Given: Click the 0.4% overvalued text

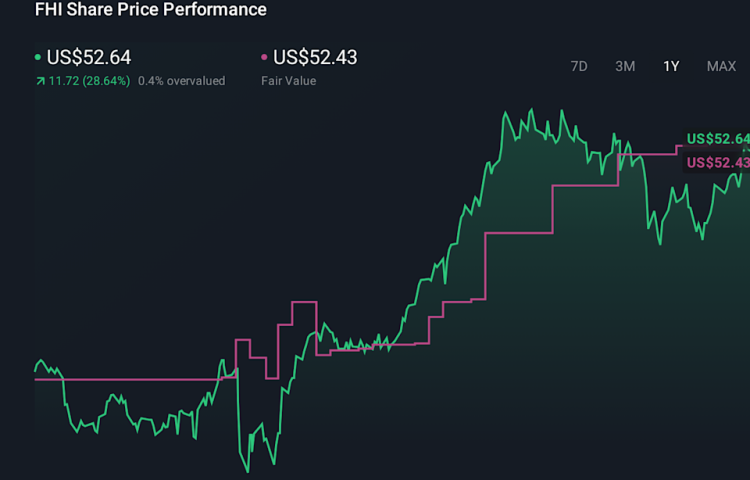Looking at the screenshot, I should (181, 81).
